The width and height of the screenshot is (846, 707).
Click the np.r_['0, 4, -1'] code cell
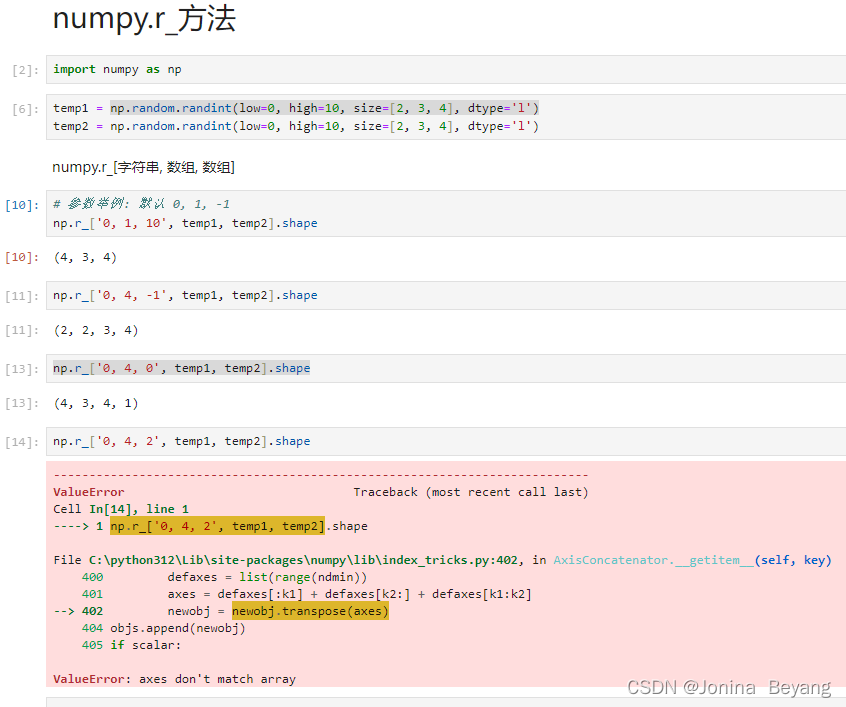click(180, 294)
